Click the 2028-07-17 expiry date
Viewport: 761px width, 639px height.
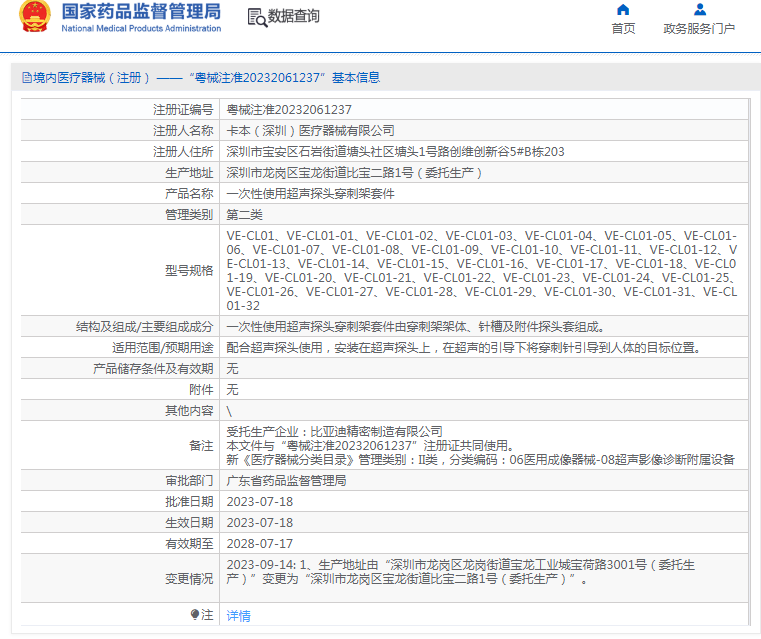(260, 544)
